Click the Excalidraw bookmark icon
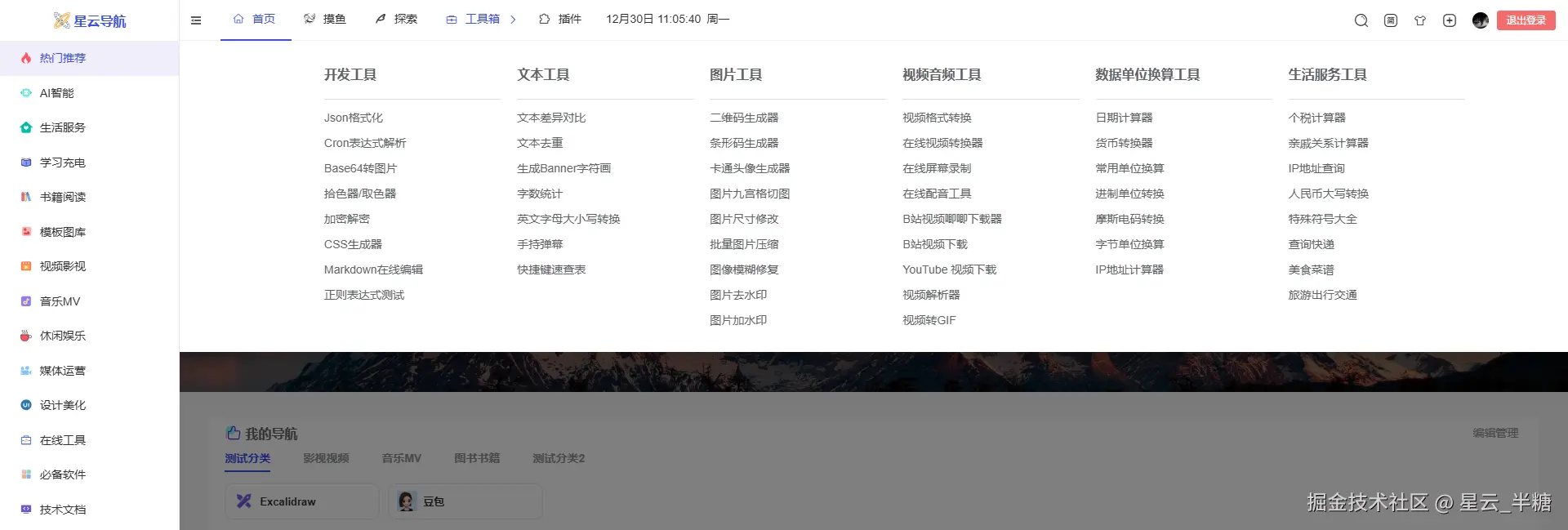1568x530 pixels. tap(243, 501)
